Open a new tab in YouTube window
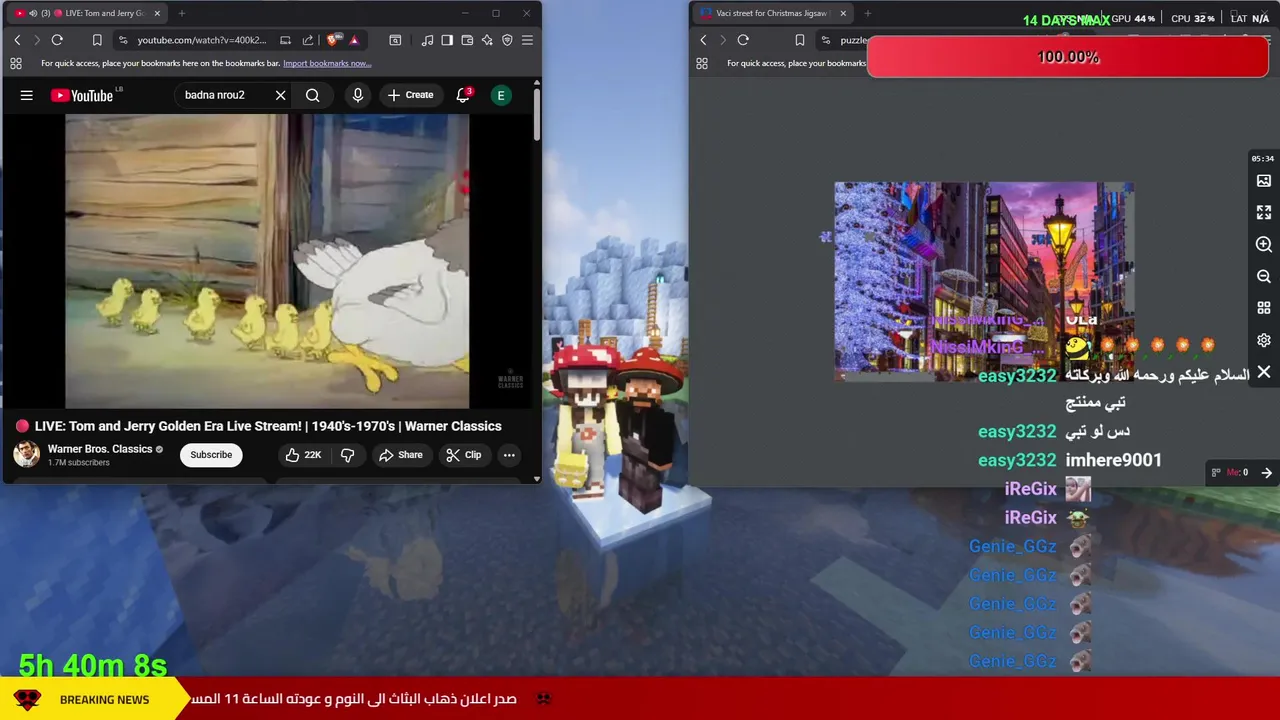1280x720 pixels. [181, 13]
